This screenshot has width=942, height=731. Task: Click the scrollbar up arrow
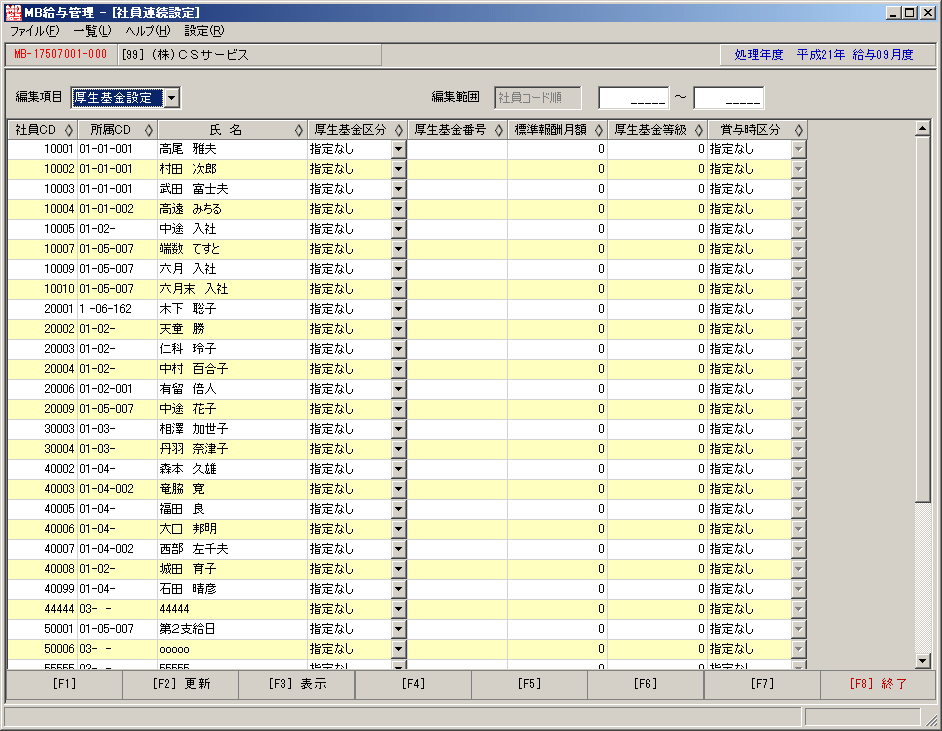click(x=923, y=128)
